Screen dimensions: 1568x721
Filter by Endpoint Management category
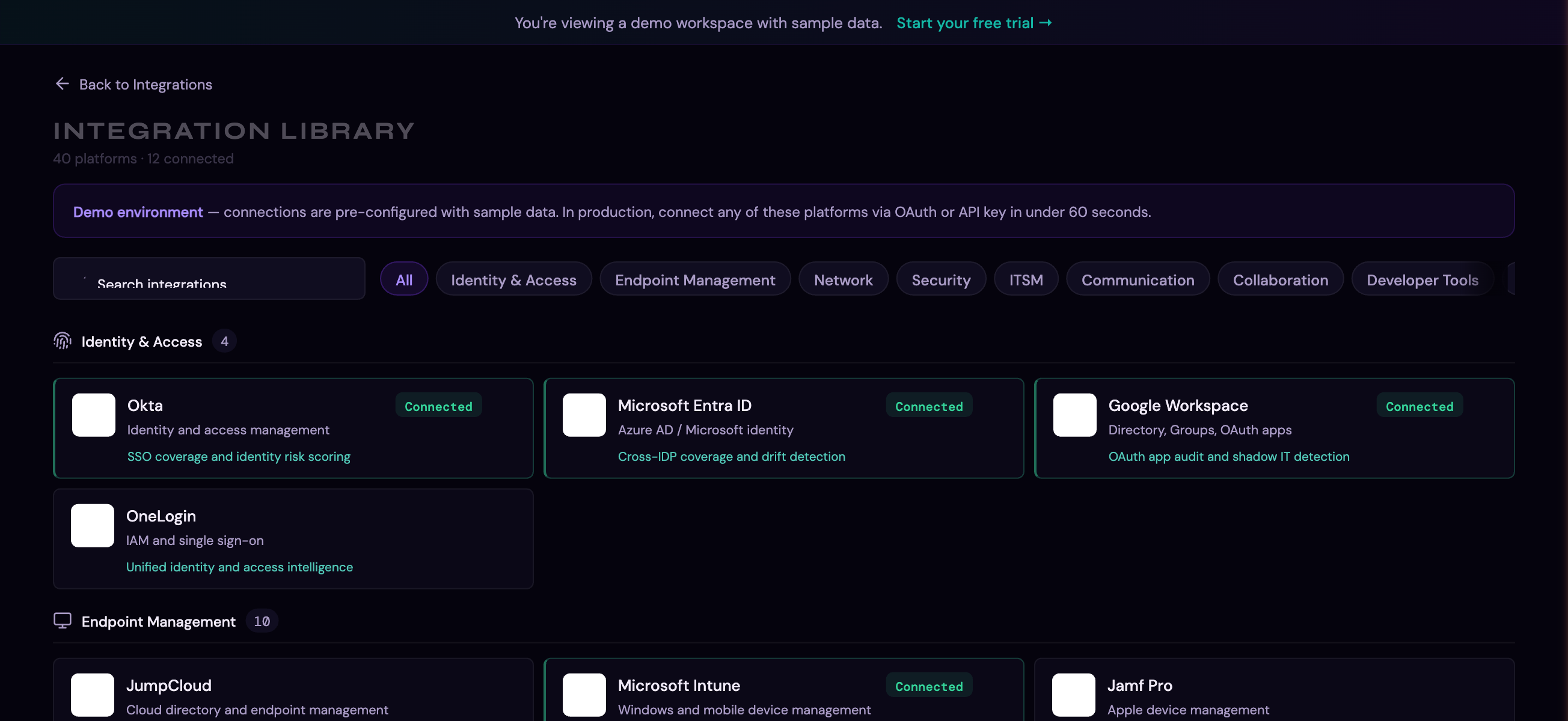694,279
